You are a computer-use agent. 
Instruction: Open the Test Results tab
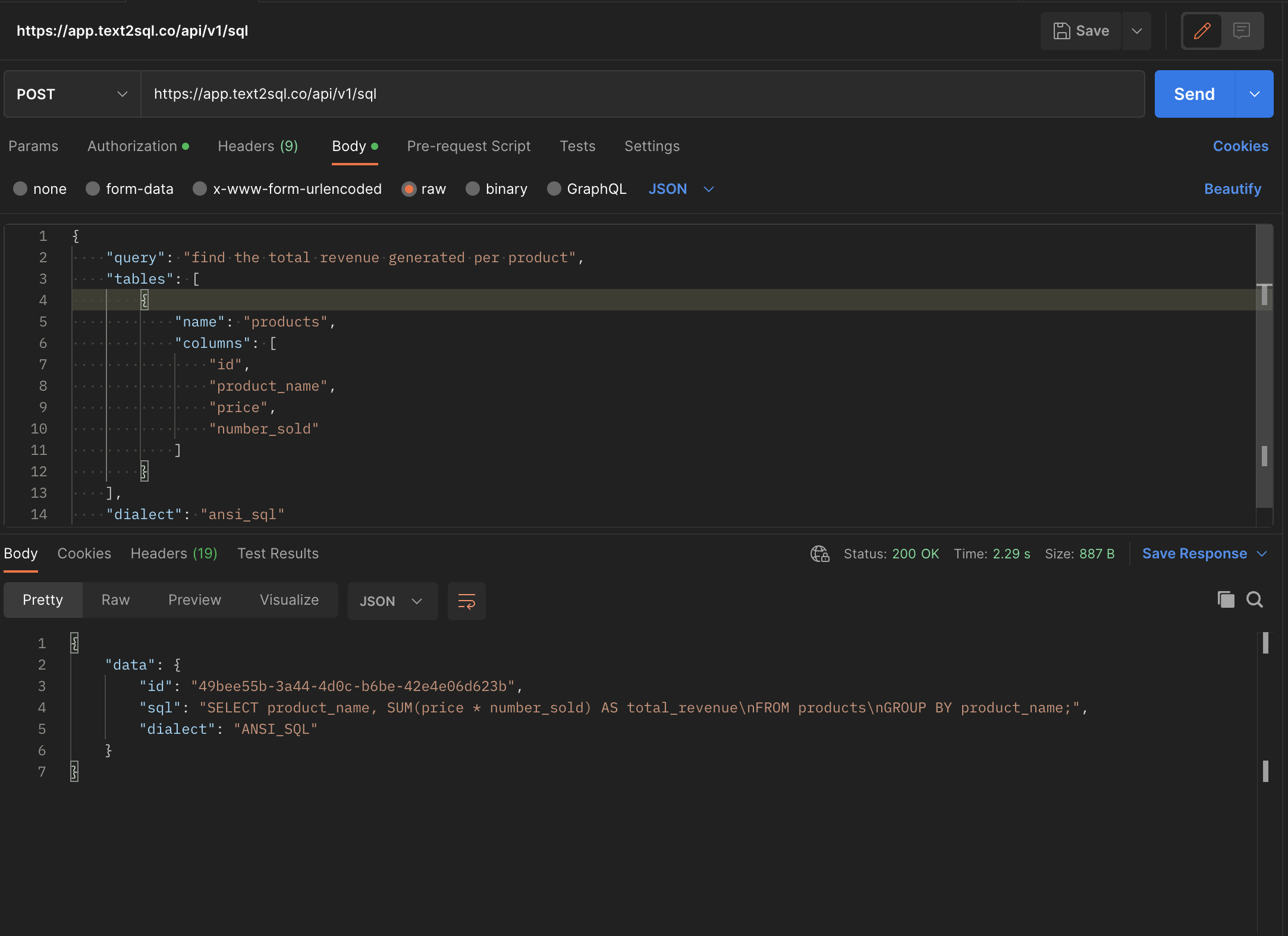(278, 554)
